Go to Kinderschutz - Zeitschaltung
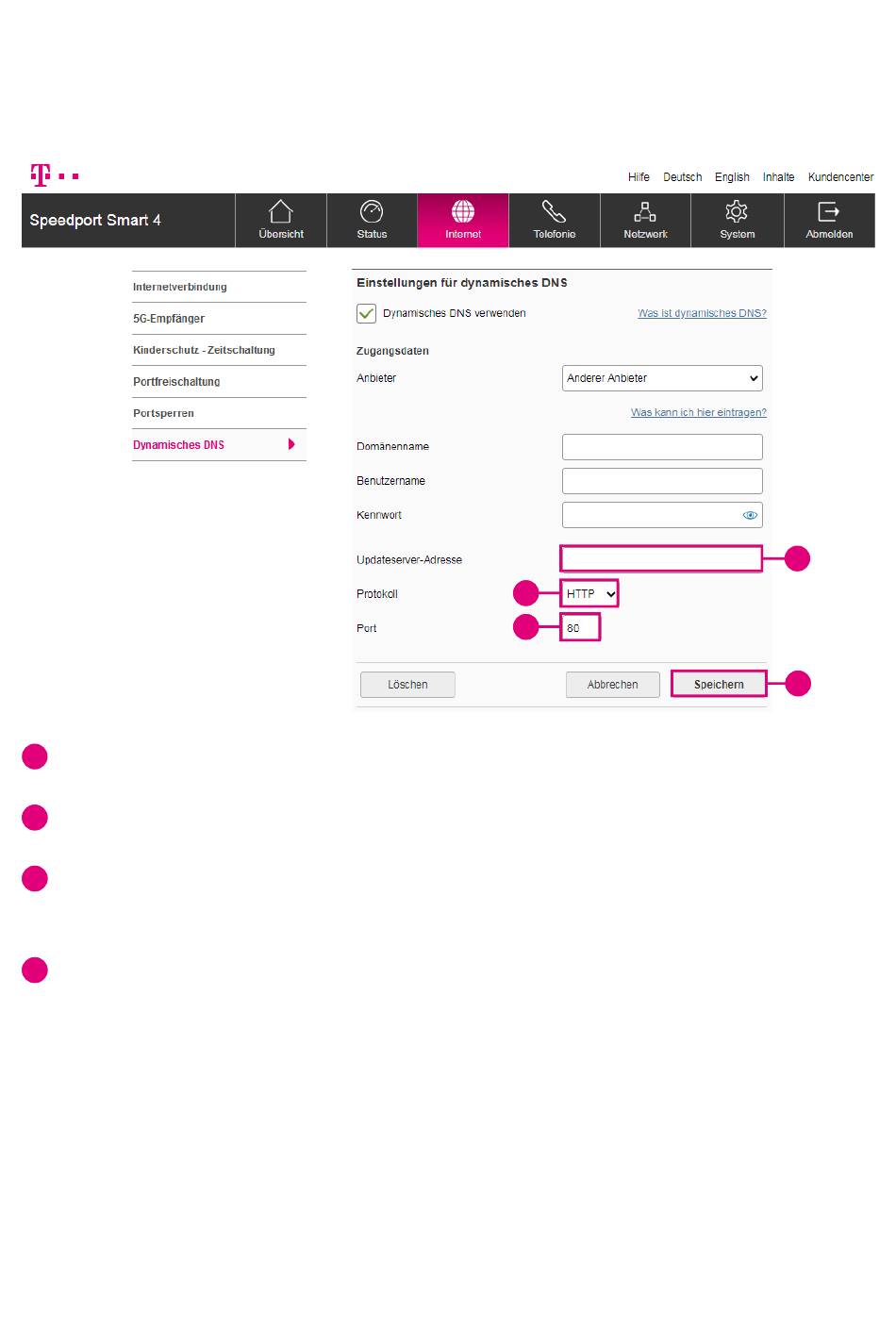Screen dimensions: 896x1344 (x=204, y=350)
